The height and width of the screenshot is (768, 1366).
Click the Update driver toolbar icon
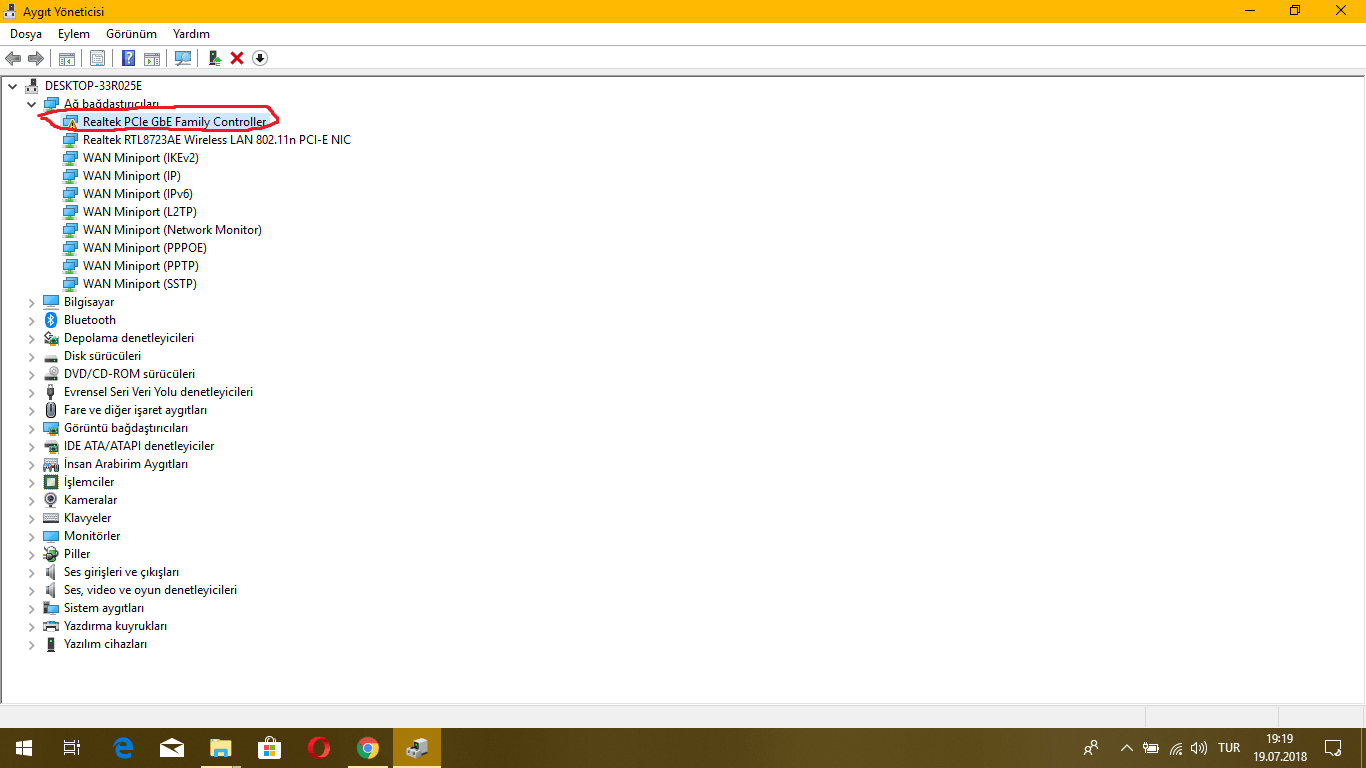pos(215,58)
